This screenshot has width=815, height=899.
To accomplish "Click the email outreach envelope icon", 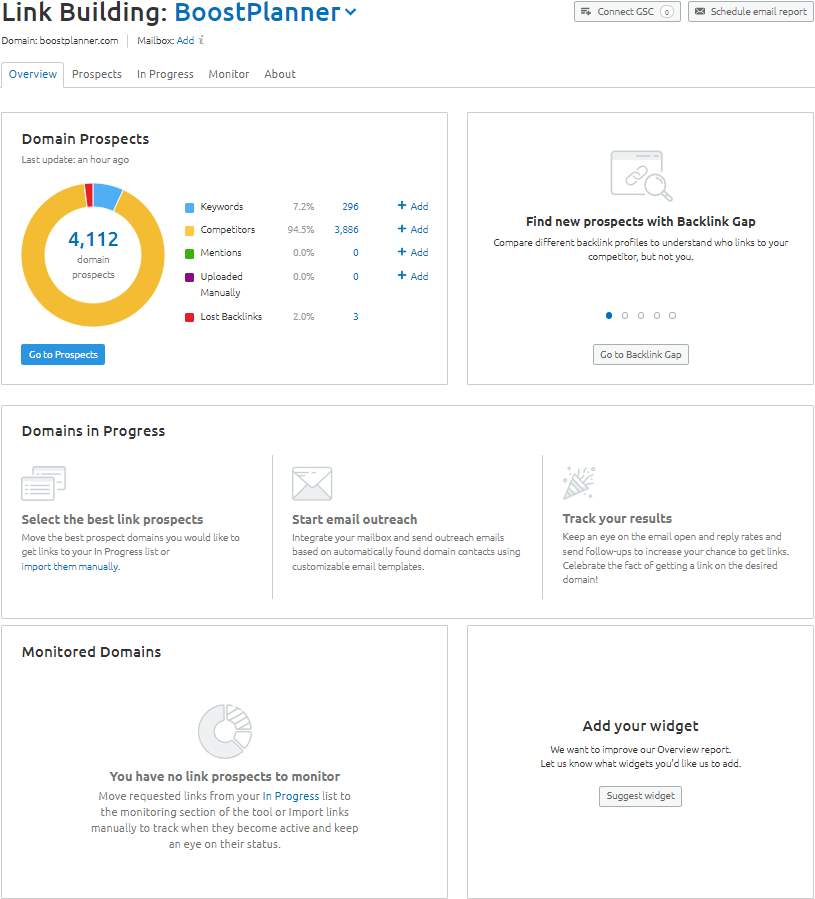I will [312, 484].
